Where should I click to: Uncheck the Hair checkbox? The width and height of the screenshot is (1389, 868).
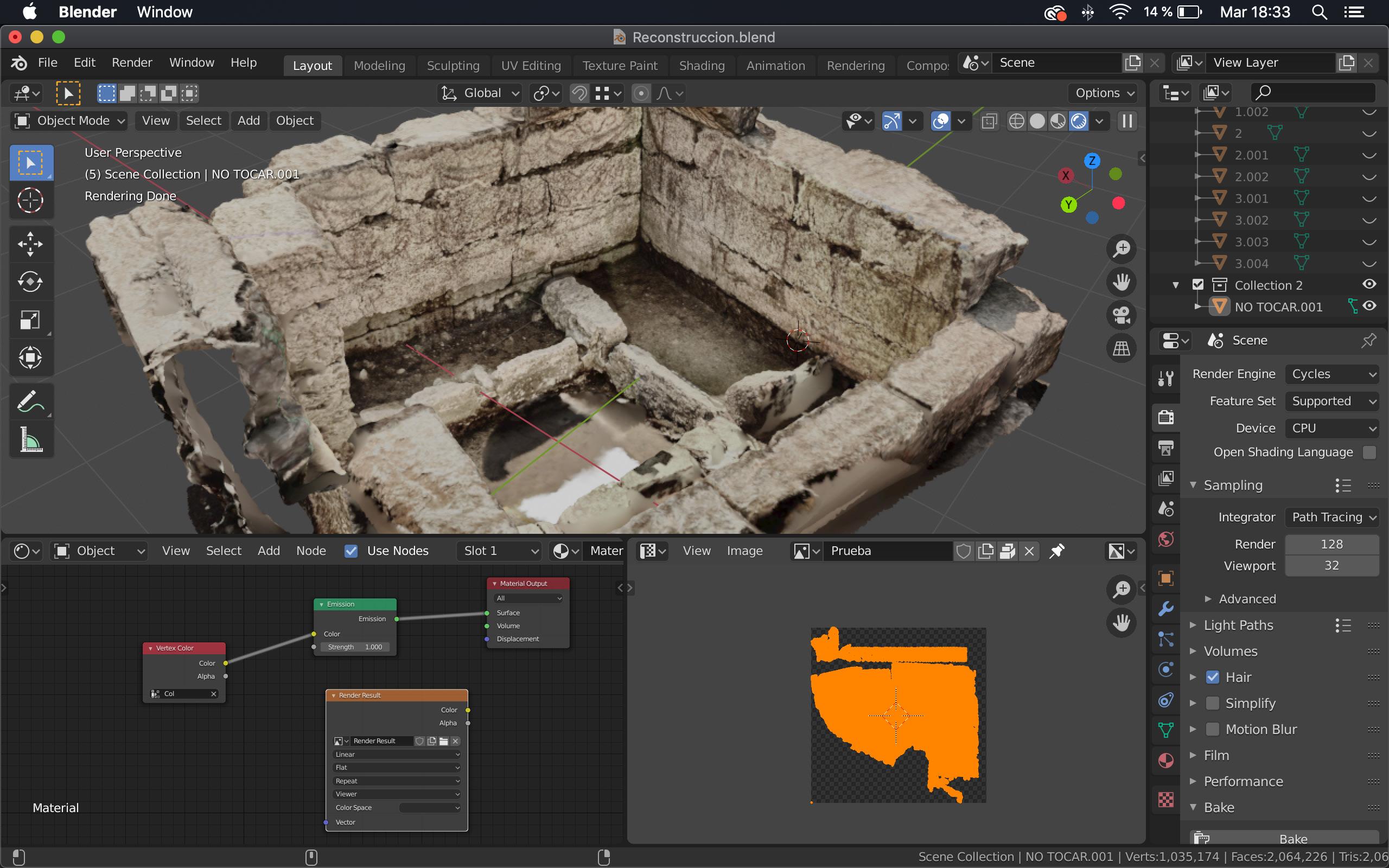pyautogui.click(x=1212, y=678)
